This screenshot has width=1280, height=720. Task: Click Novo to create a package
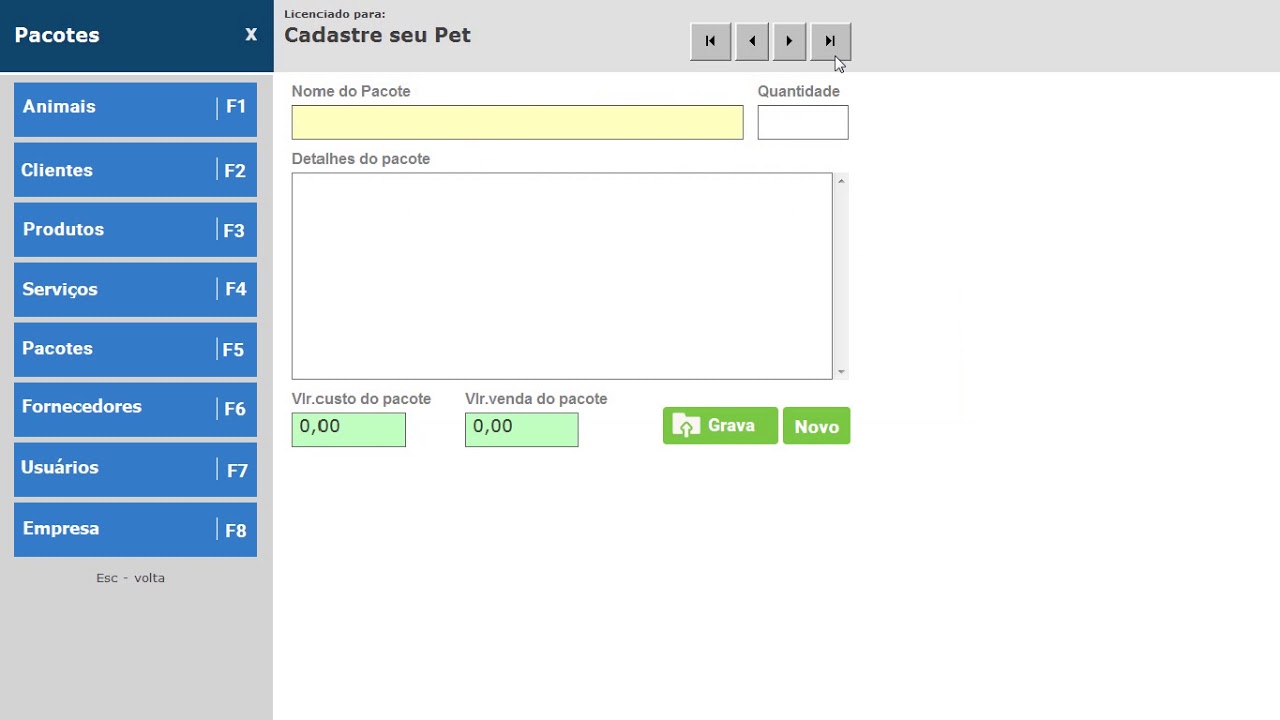click(x=816, y=426)
